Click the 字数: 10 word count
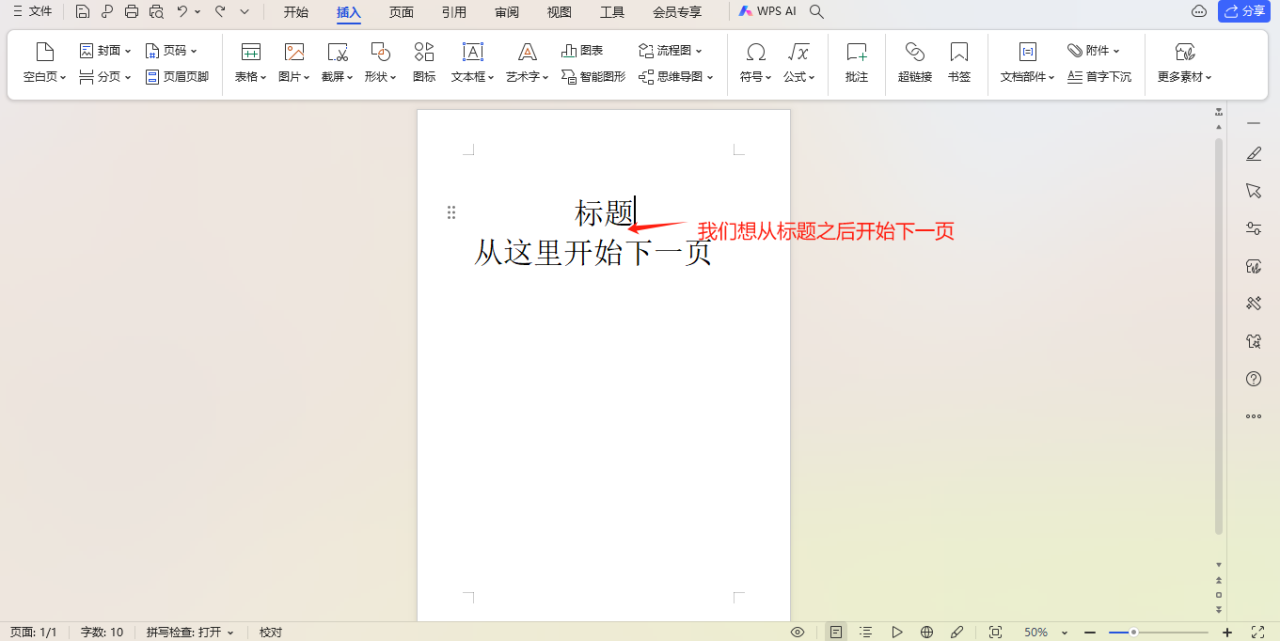This screenshot has width=1280, height=641. (102, 632)
